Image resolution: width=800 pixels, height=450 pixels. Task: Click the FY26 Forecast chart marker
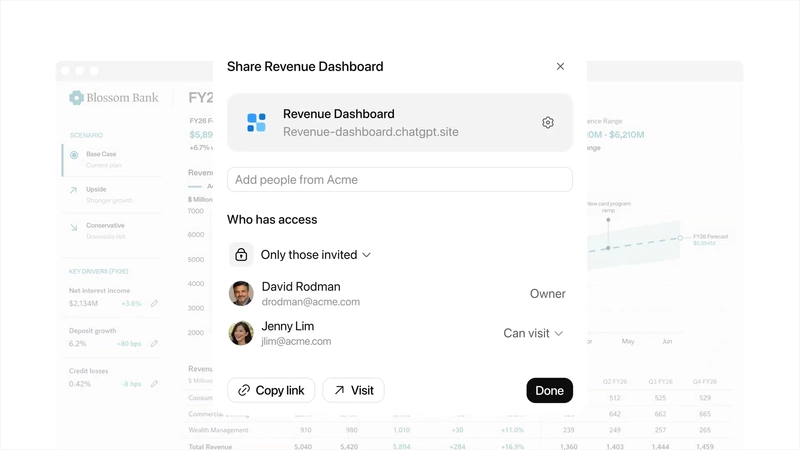680,238
